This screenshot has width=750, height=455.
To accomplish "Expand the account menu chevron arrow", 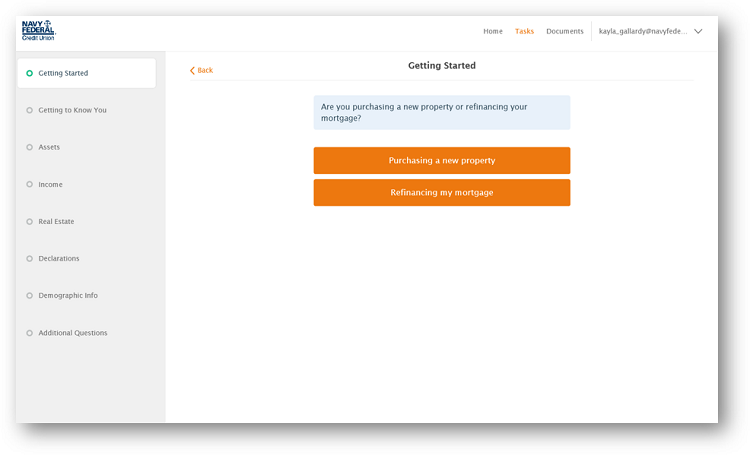I will pos(698,31).
